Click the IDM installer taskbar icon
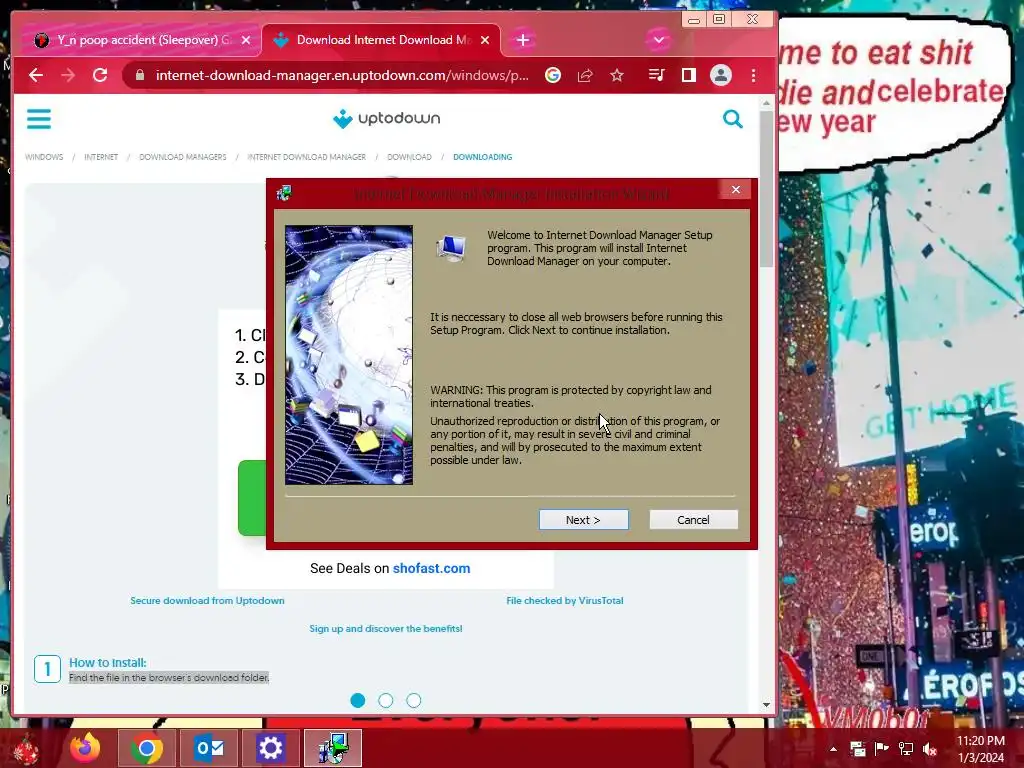The height and width of the screenshot is (768, 1024). (x=332, y=748)
